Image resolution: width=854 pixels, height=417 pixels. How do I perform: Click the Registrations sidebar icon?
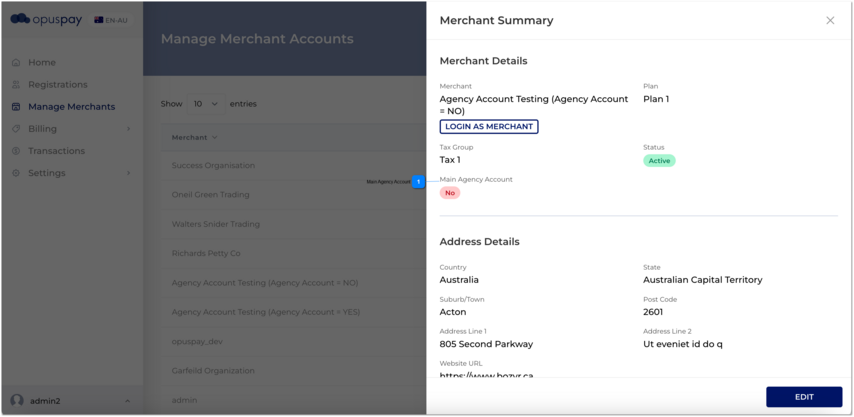point(16,85)
